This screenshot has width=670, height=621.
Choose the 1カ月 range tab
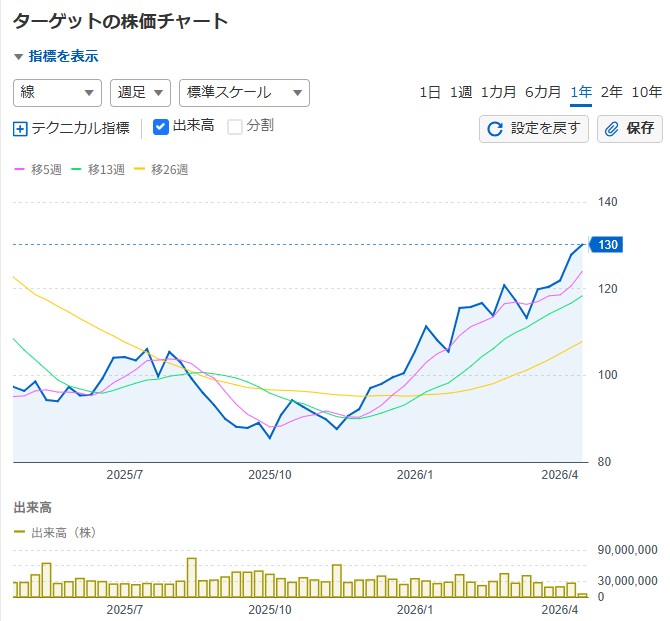click(x=498, y=92)
